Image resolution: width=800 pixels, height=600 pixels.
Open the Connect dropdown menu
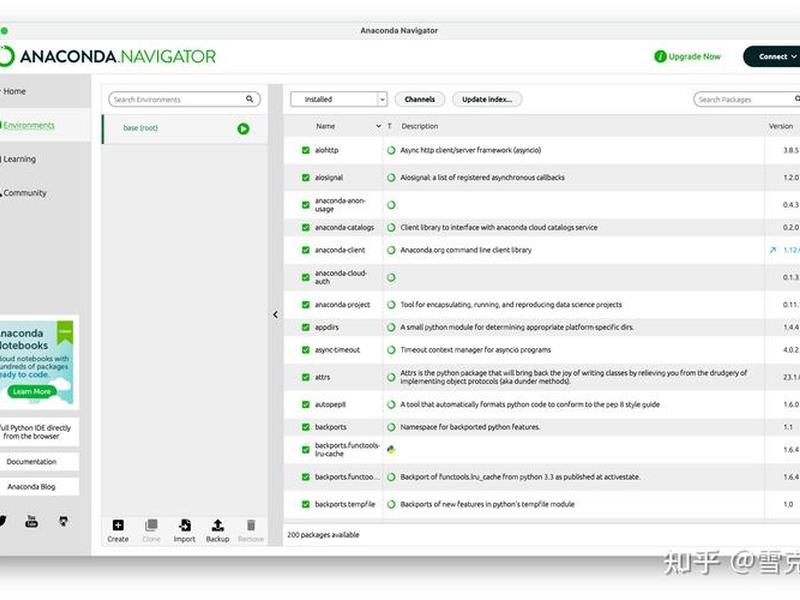click(x=771, y=57)
